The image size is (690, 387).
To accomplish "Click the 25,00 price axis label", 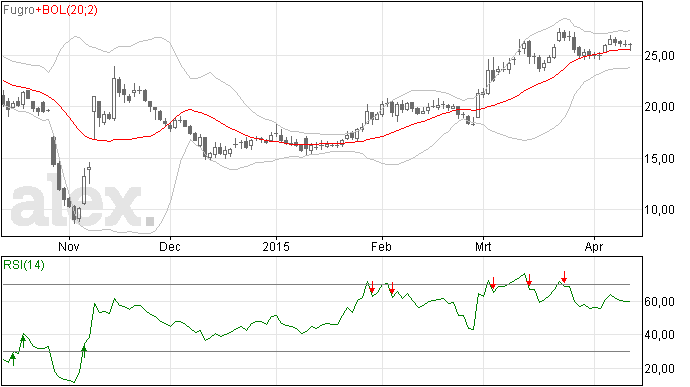I will (x=659, y=56).
